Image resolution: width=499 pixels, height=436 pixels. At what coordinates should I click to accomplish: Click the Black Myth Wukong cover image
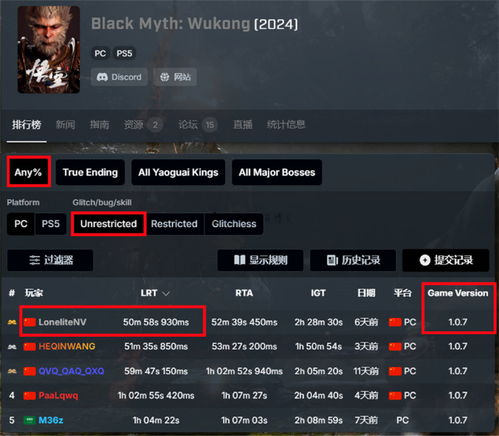point(49,50)
